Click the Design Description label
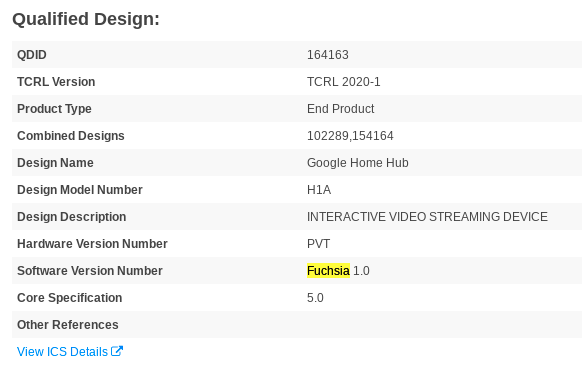The height and width of the screenshot is (378, 582). [x=72, y=217]
